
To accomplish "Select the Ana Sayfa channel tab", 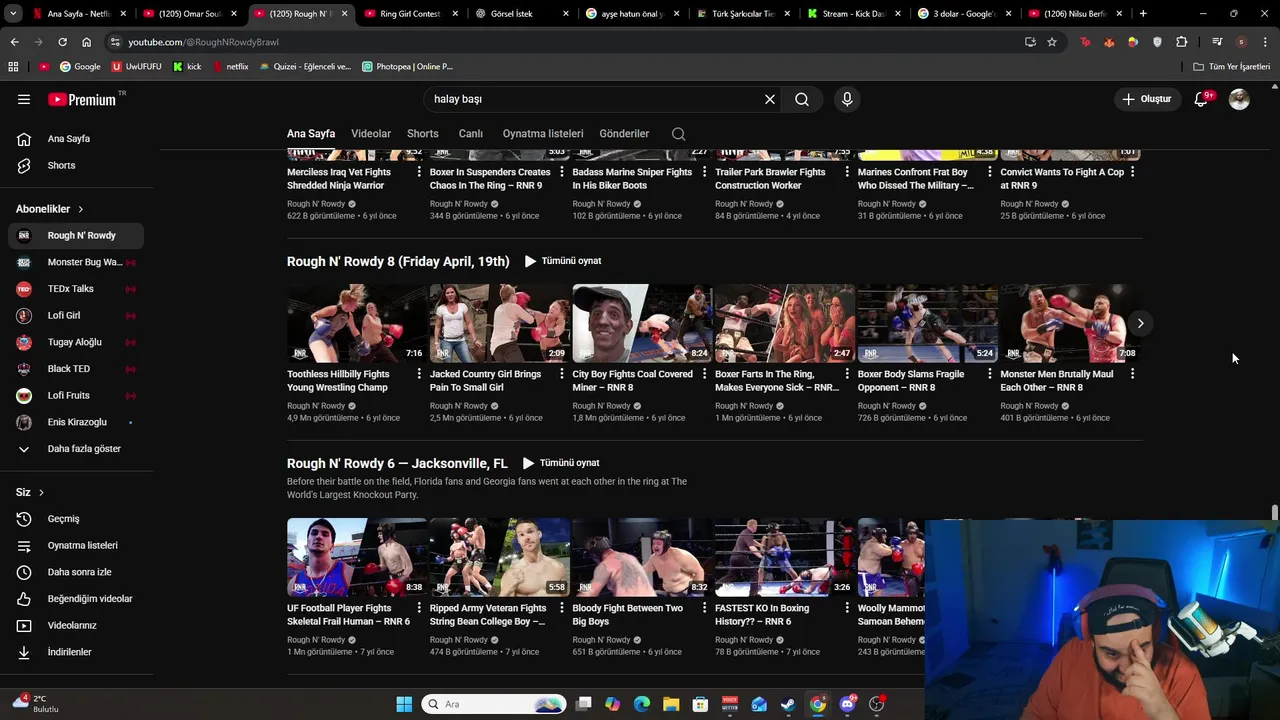I will point(311,133).
